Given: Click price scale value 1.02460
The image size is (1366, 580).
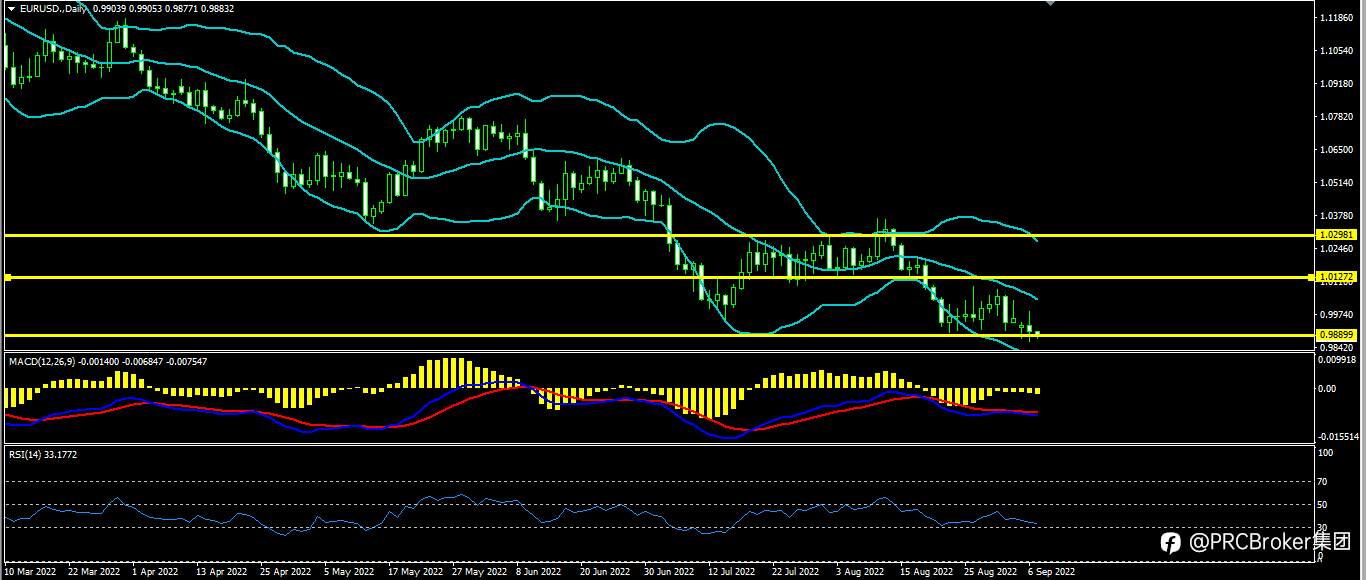Looking at the screenshot, I should tap(1336, 248).
